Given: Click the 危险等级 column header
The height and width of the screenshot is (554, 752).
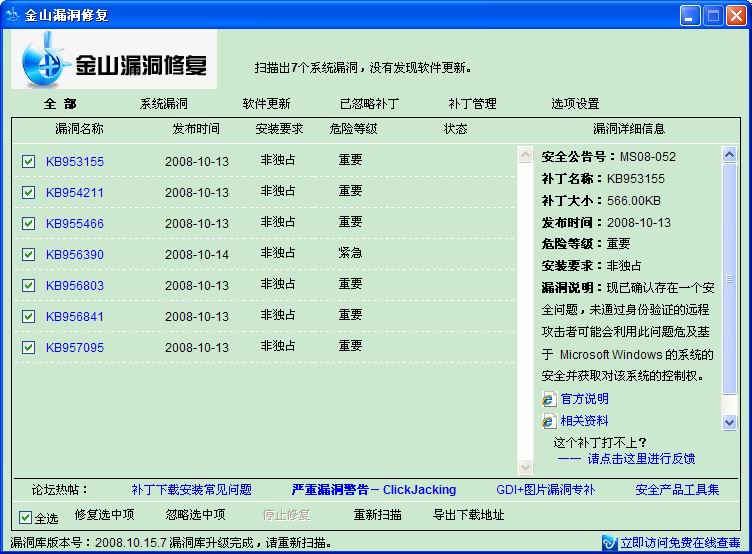Looking at the screenshot, I should [353, 129].
